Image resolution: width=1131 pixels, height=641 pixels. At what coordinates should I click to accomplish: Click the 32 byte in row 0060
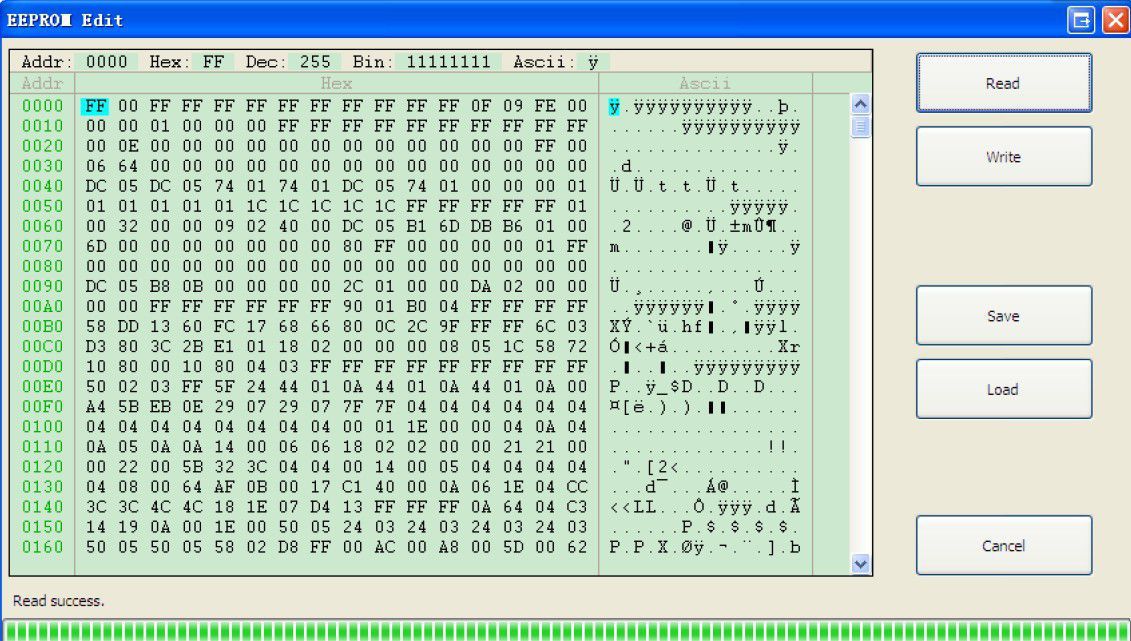[128, 226]
